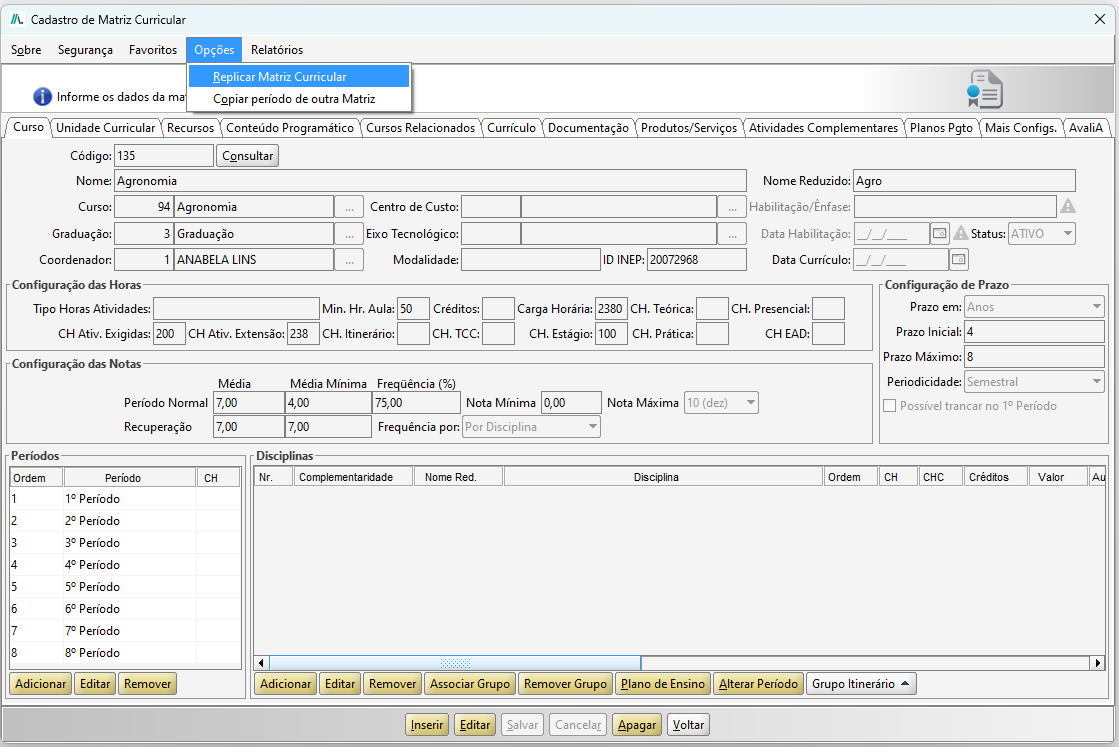This screenshot has width=1119, height=747.
Task: Open Graduação lookup ellipsis button
Action: click(x=349, y=234)
